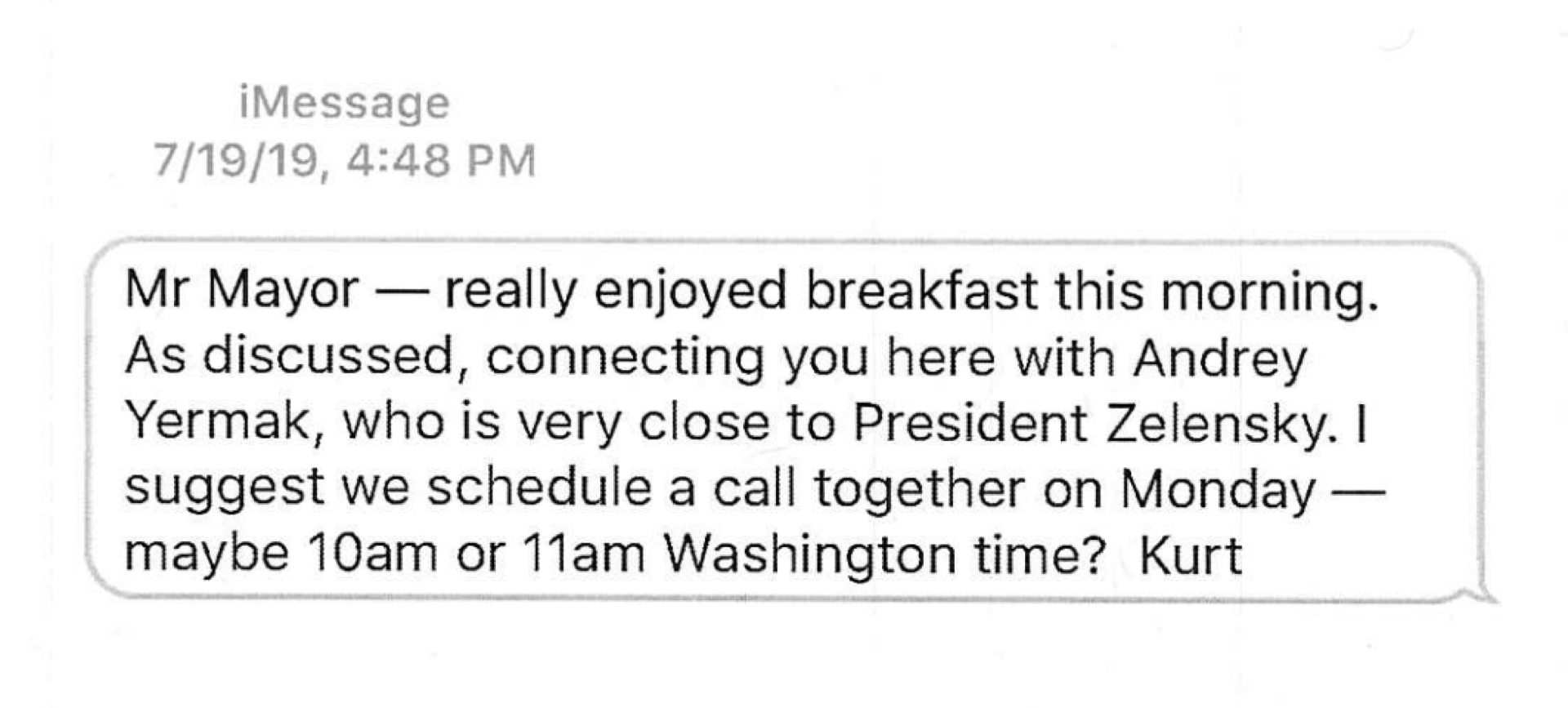Select the word "connecting" in the message
The image size is (1568, 708).
pos(625,358)
